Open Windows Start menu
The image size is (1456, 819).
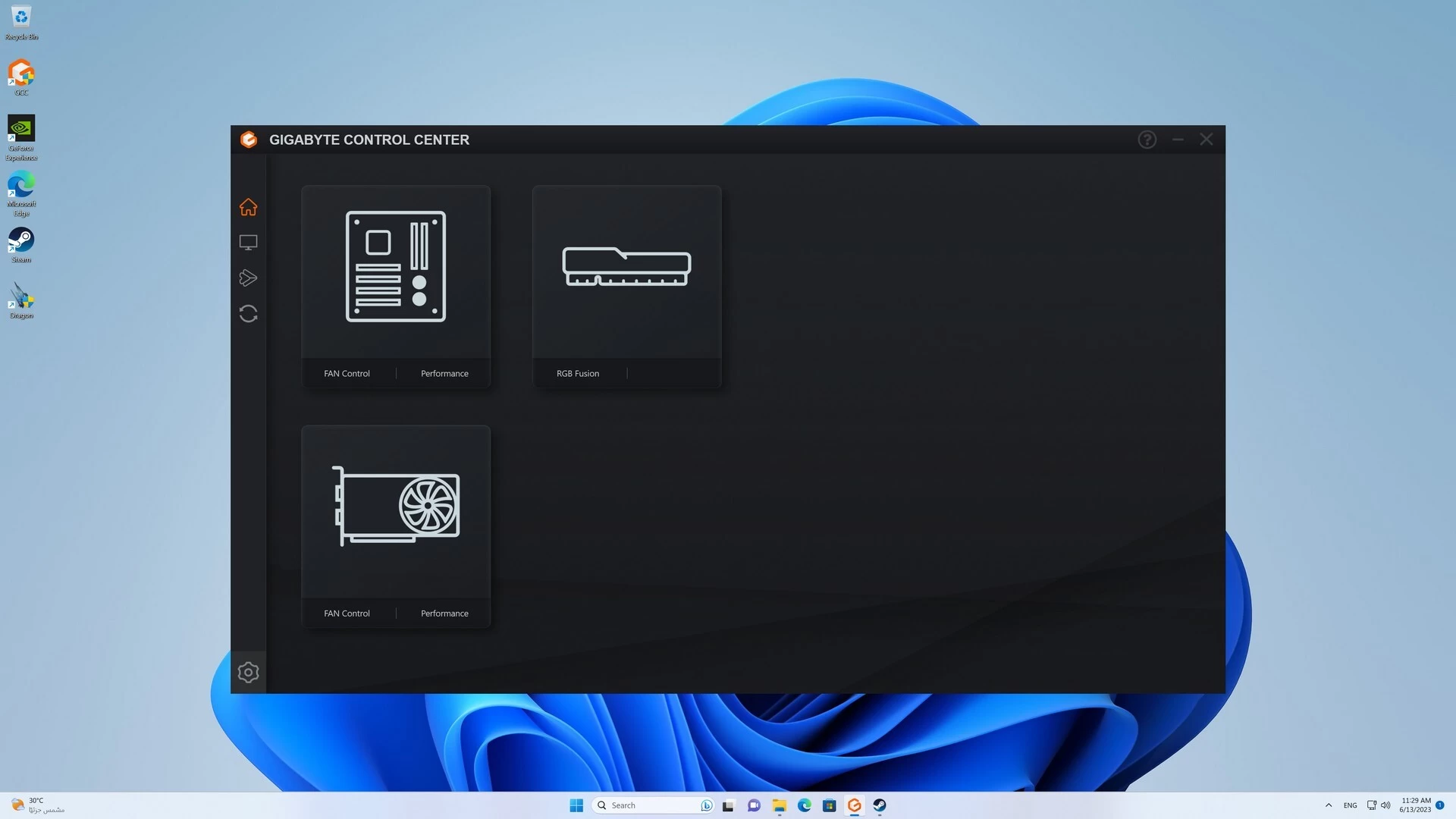coord(576,805)
